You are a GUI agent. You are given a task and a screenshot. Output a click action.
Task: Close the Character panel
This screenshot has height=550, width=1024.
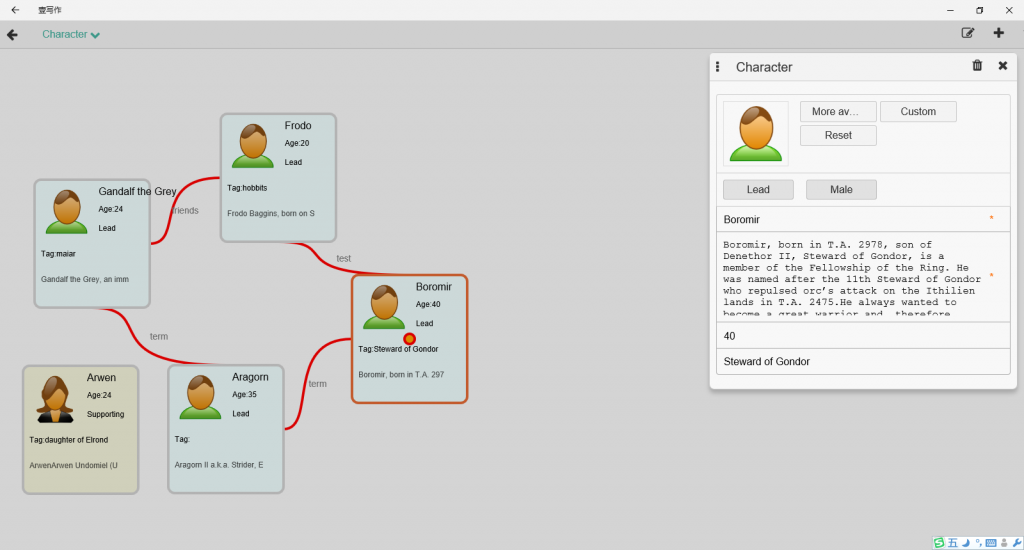click(1002, 65)
